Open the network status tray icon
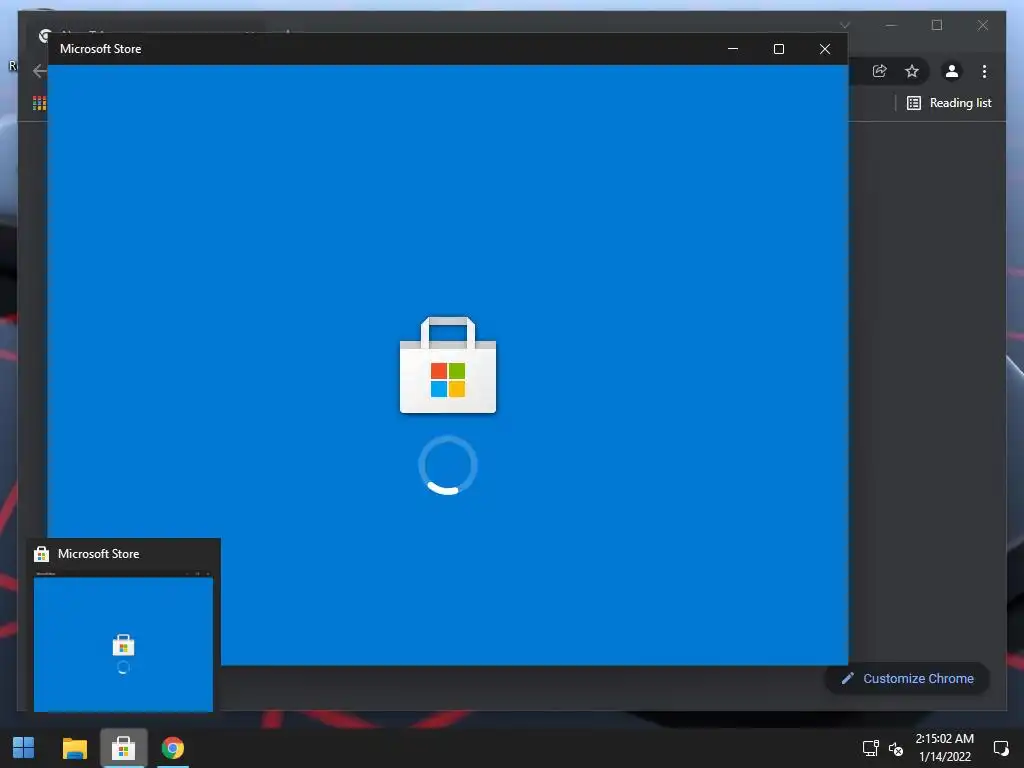This screenshot has height=768, width=1024. point(870,748)
